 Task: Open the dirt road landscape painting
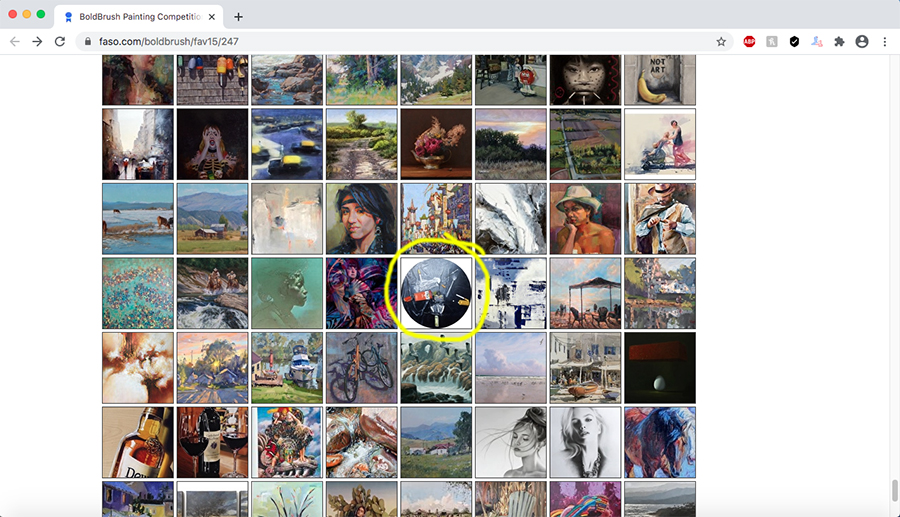(362, 144)
